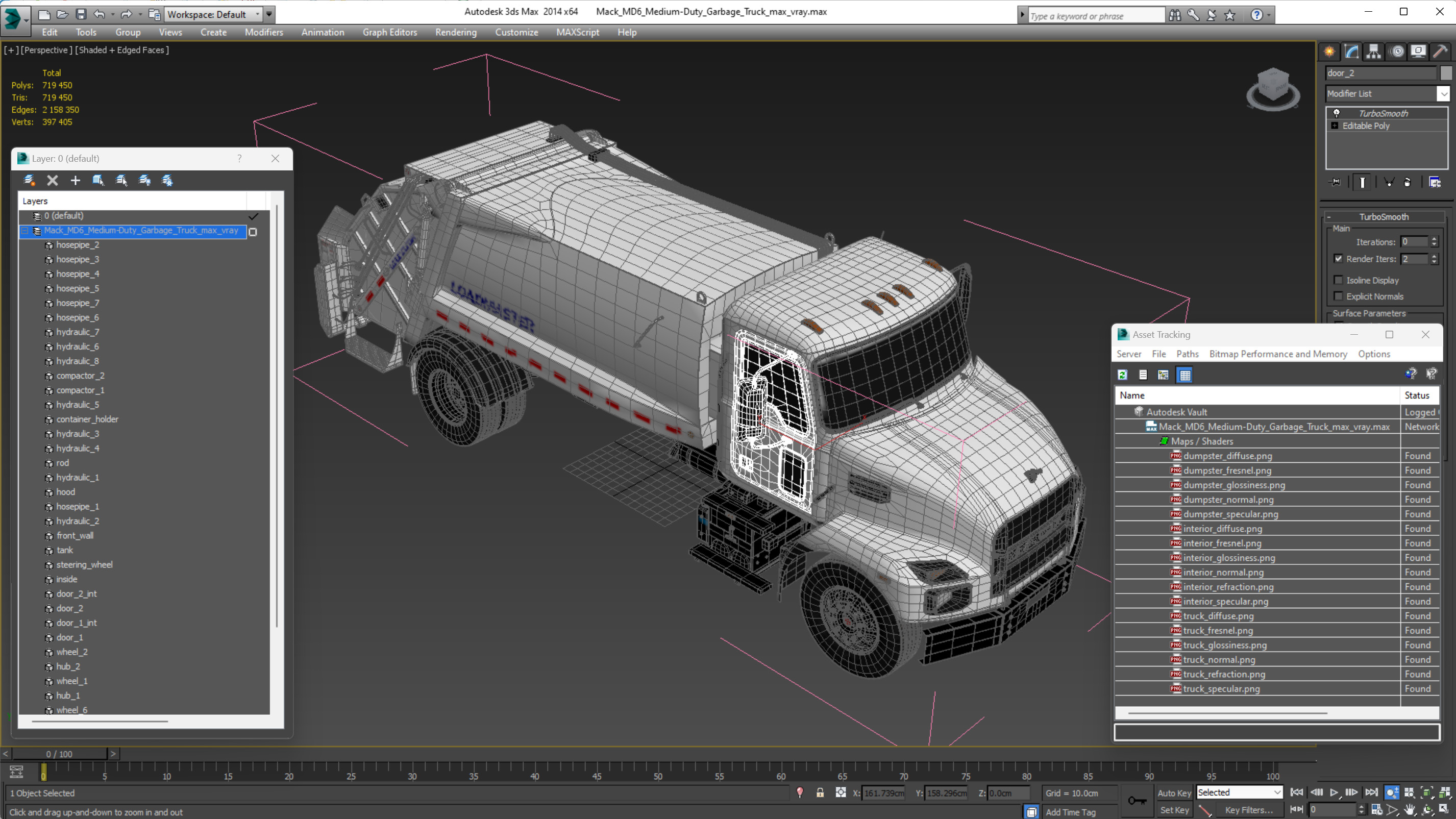Viewport: 1456px width, 819px height.
Task: Open the MAXScript menu
Action: [x=577, y=32]
